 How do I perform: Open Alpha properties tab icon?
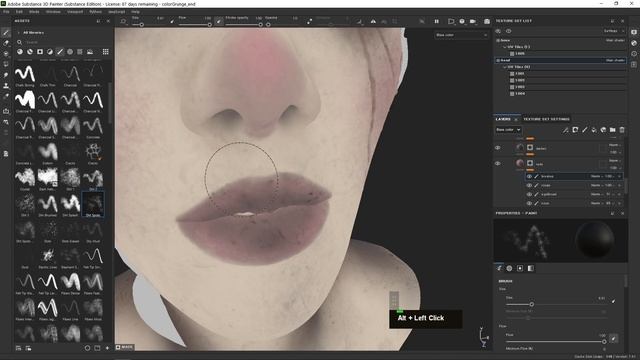(509, 268)
